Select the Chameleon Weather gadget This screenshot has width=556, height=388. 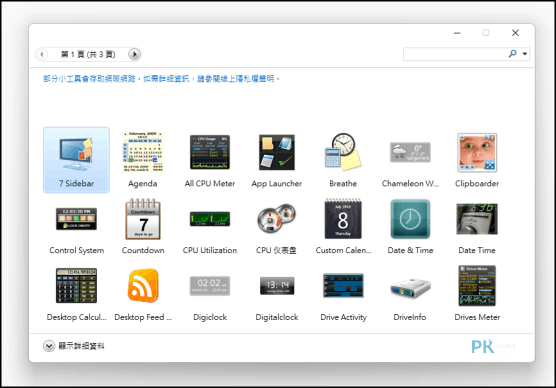click(x=410, y=152)
